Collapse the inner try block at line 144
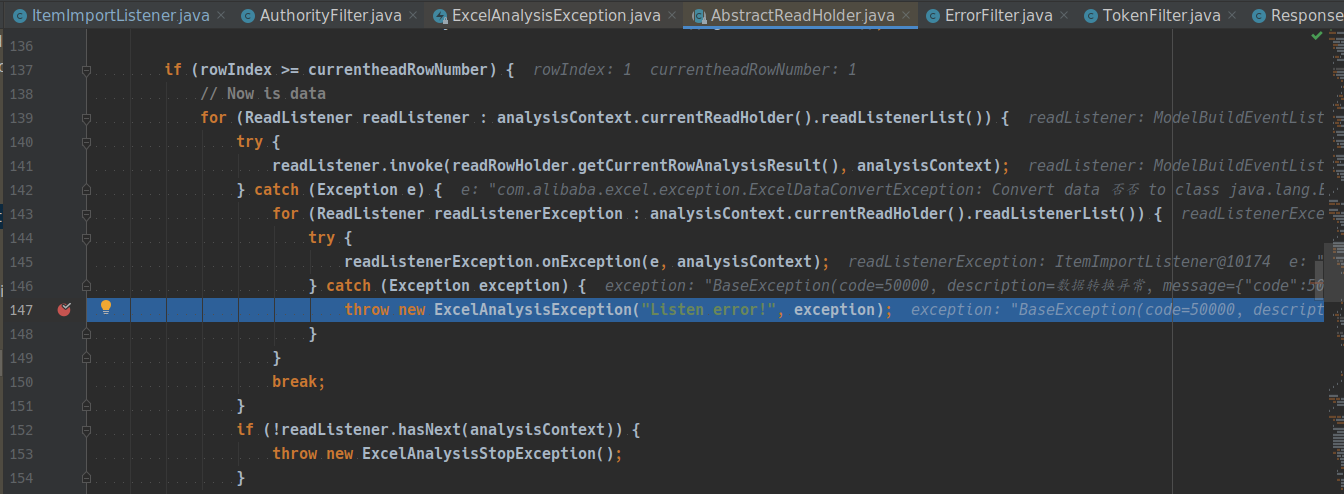 [87, 238]
